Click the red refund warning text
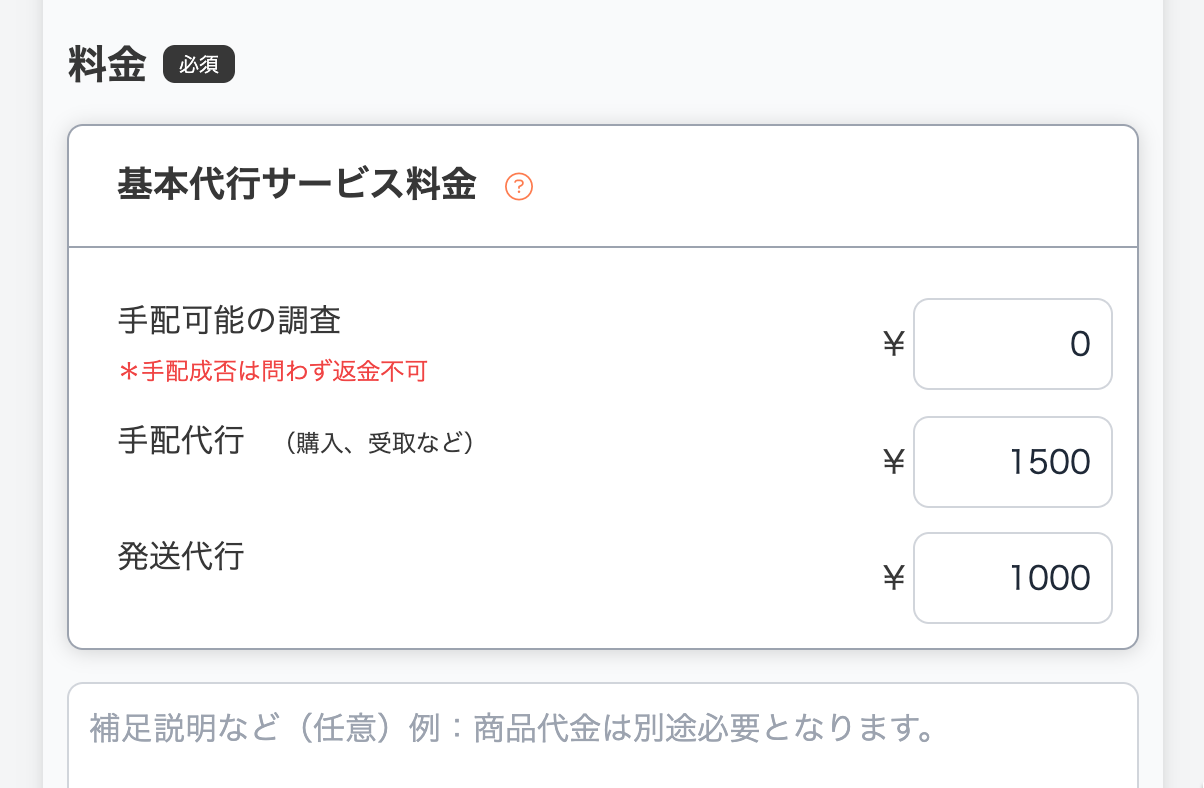This screenshot has width=1204, height=788. coord(270,370)
